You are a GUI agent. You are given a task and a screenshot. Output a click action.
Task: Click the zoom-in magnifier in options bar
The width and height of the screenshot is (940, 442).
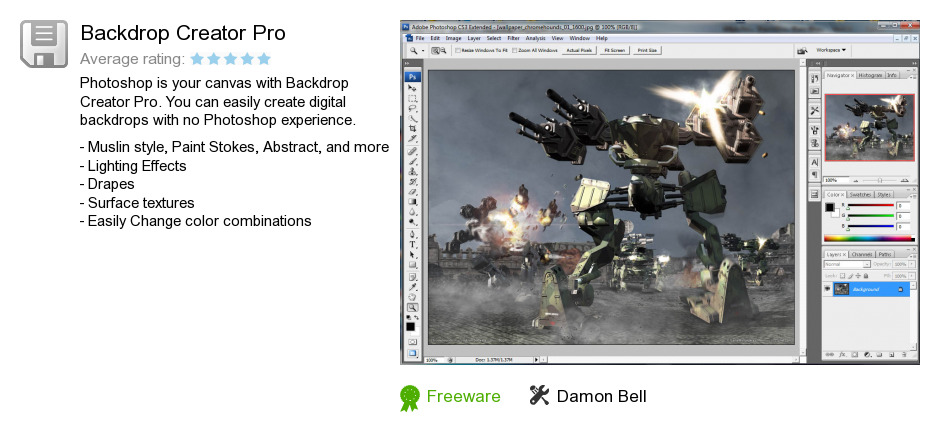(x=435, y=50)
